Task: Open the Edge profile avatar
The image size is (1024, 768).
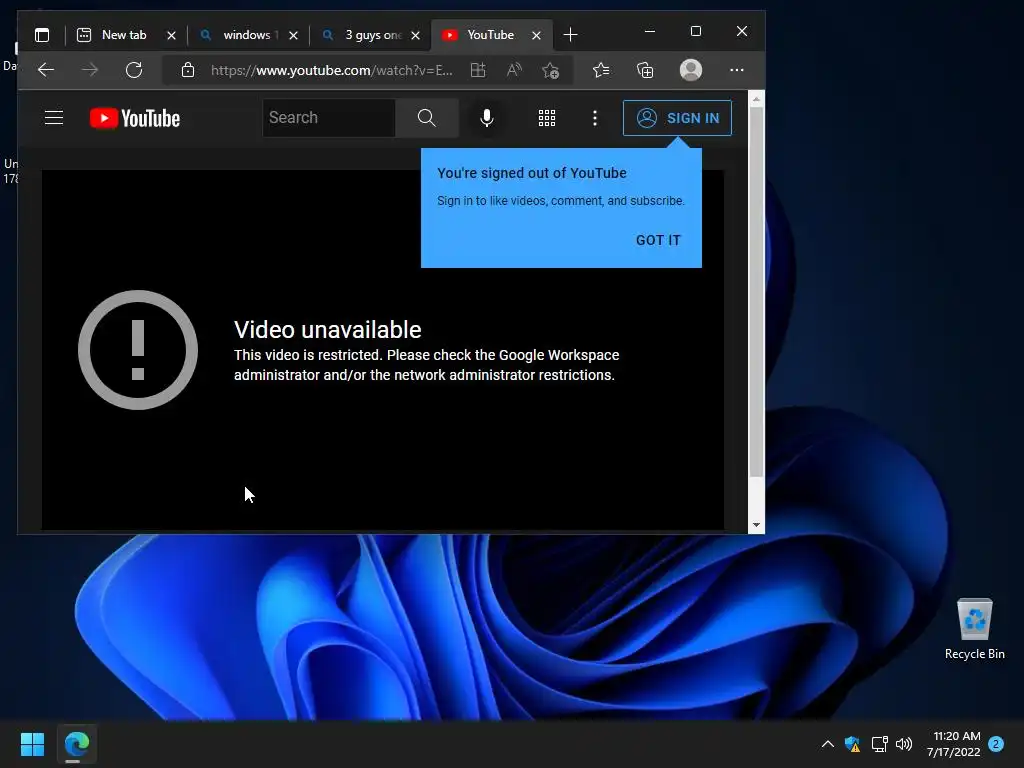Action: [x=691, y=70]
